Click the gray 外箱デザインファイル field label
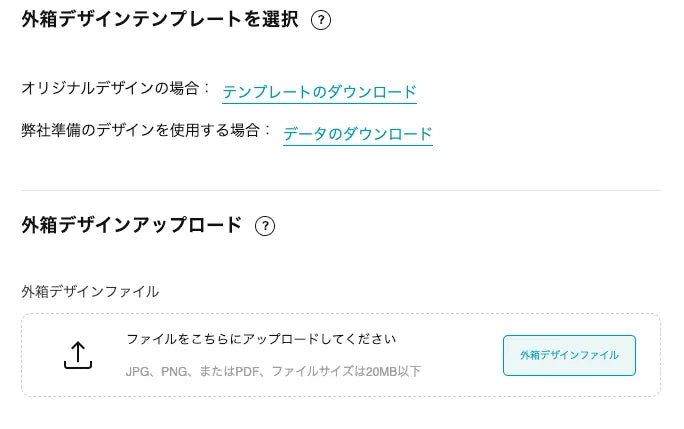Screen dimensions: 684x429 [x=90, y=292]
